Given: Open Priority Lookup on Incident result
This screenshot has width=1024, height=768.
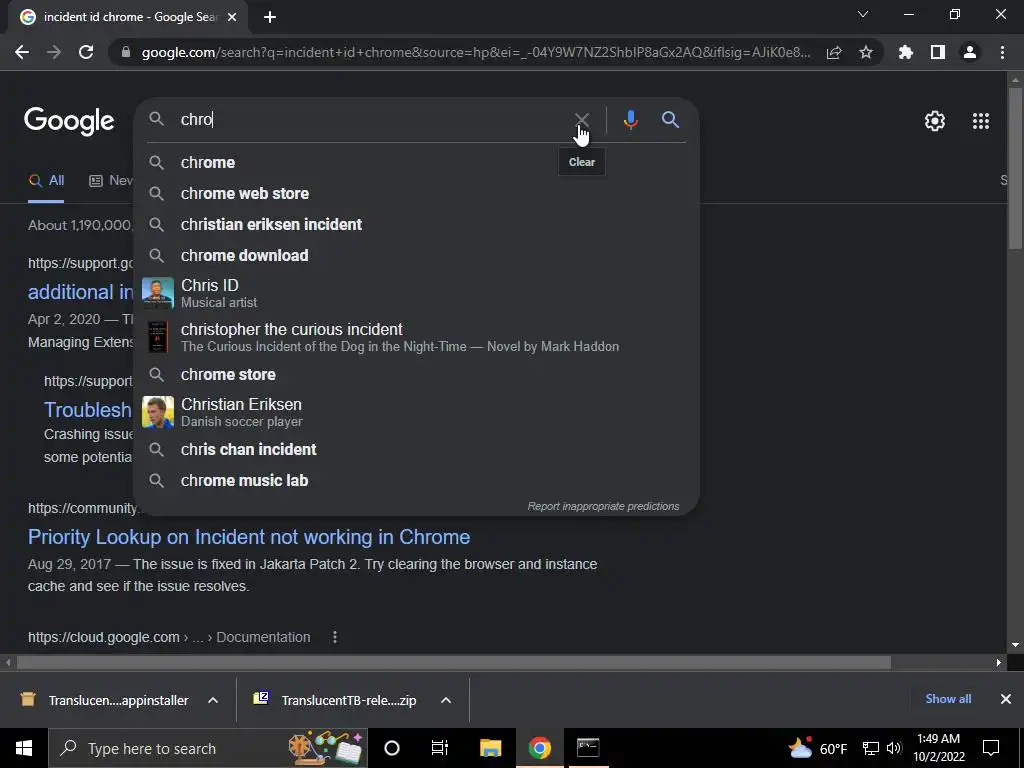Looking at the screenshot, I should (x=249, y=537).
